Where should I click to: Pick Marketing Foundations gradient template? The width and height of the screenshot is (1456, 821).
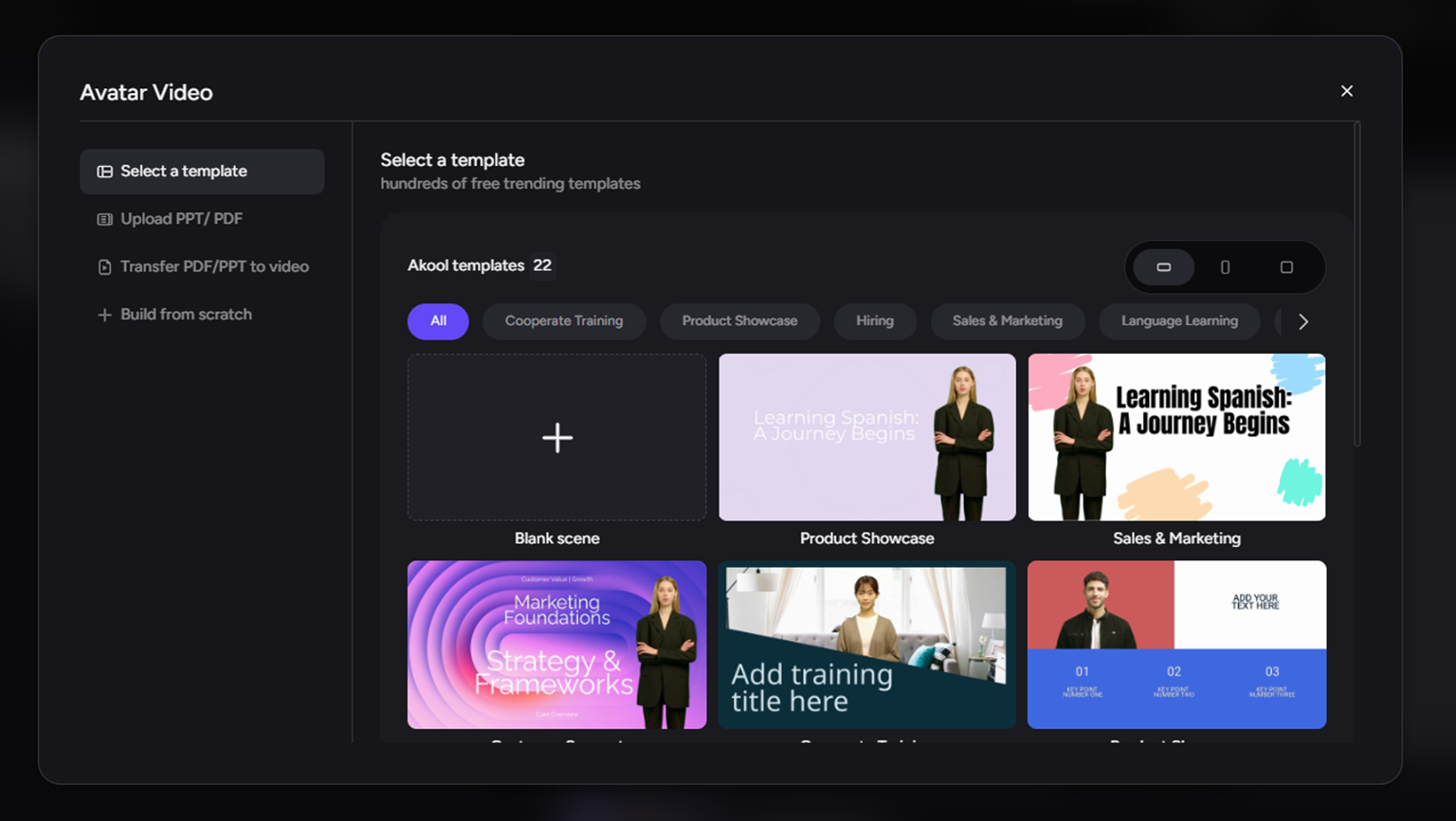click(x=557, y=645)
